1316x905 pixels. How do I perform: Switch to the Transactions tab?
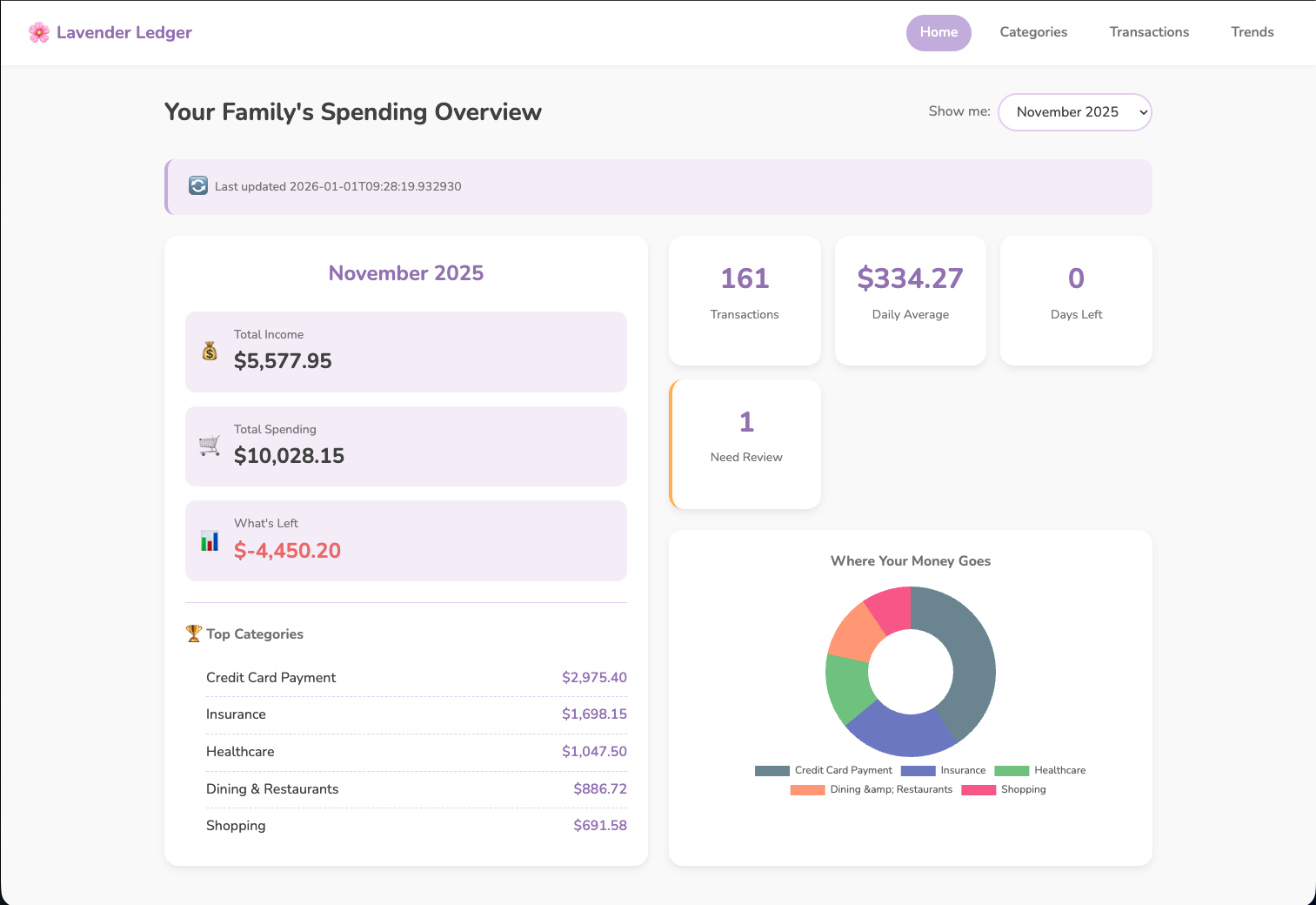coord(1149,33)
